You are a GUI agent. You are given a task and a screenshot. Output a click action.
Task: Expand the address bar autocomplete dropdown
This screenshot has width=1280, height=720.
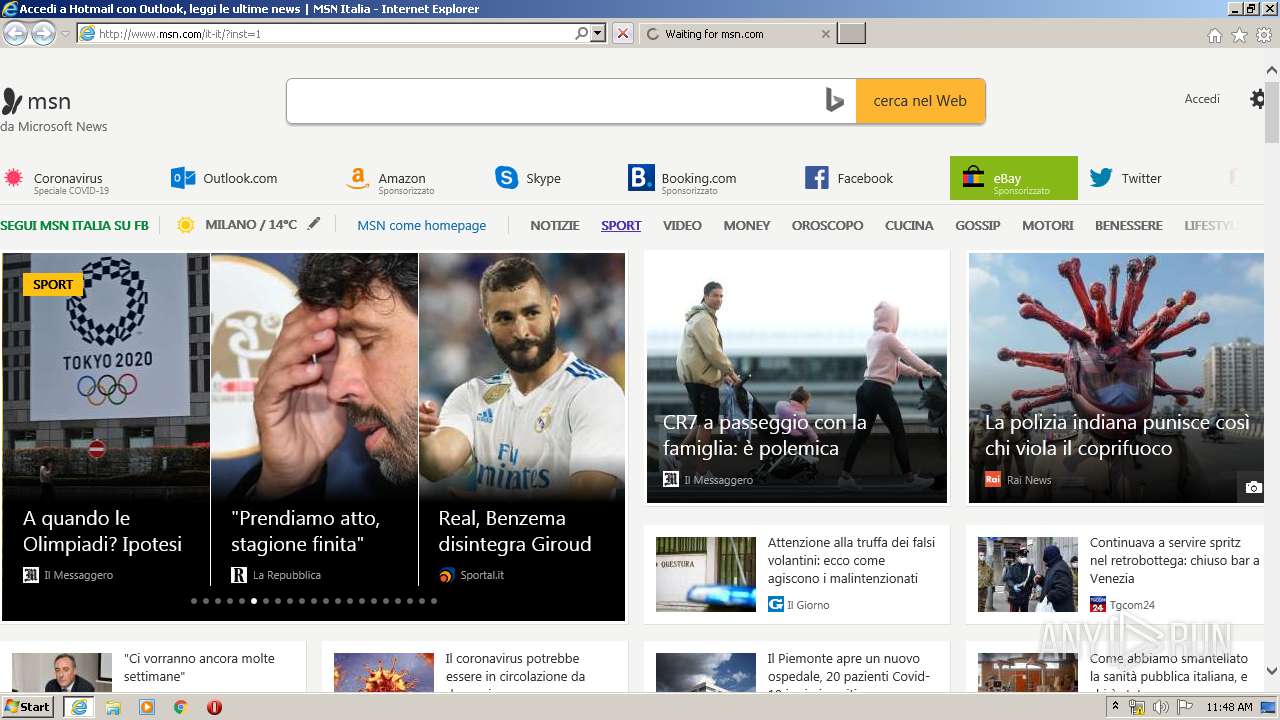598,33
